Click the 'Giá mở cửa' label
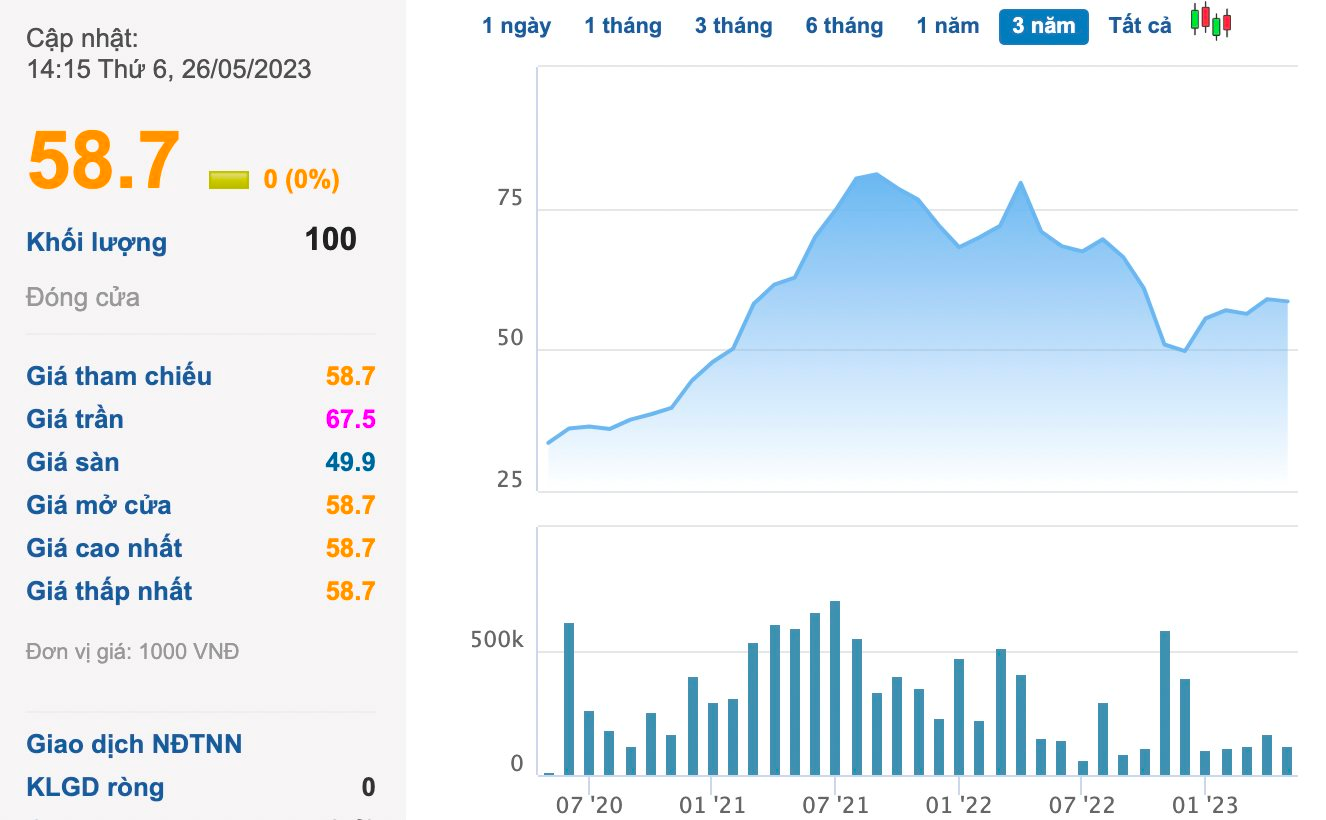The image size is (1326, 820). click(99, 505)
